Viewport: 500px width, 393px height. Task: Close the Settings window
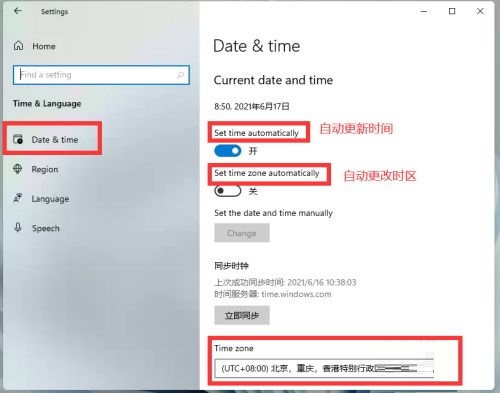pyautogui.click(x=480, y=11)
